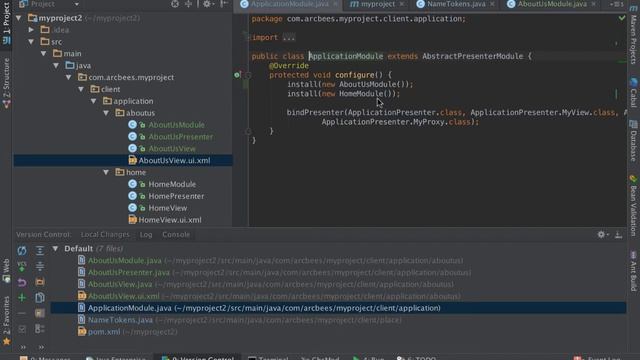
Task: Select AboutUsModule class in project tree
Action: click(176, 125)
